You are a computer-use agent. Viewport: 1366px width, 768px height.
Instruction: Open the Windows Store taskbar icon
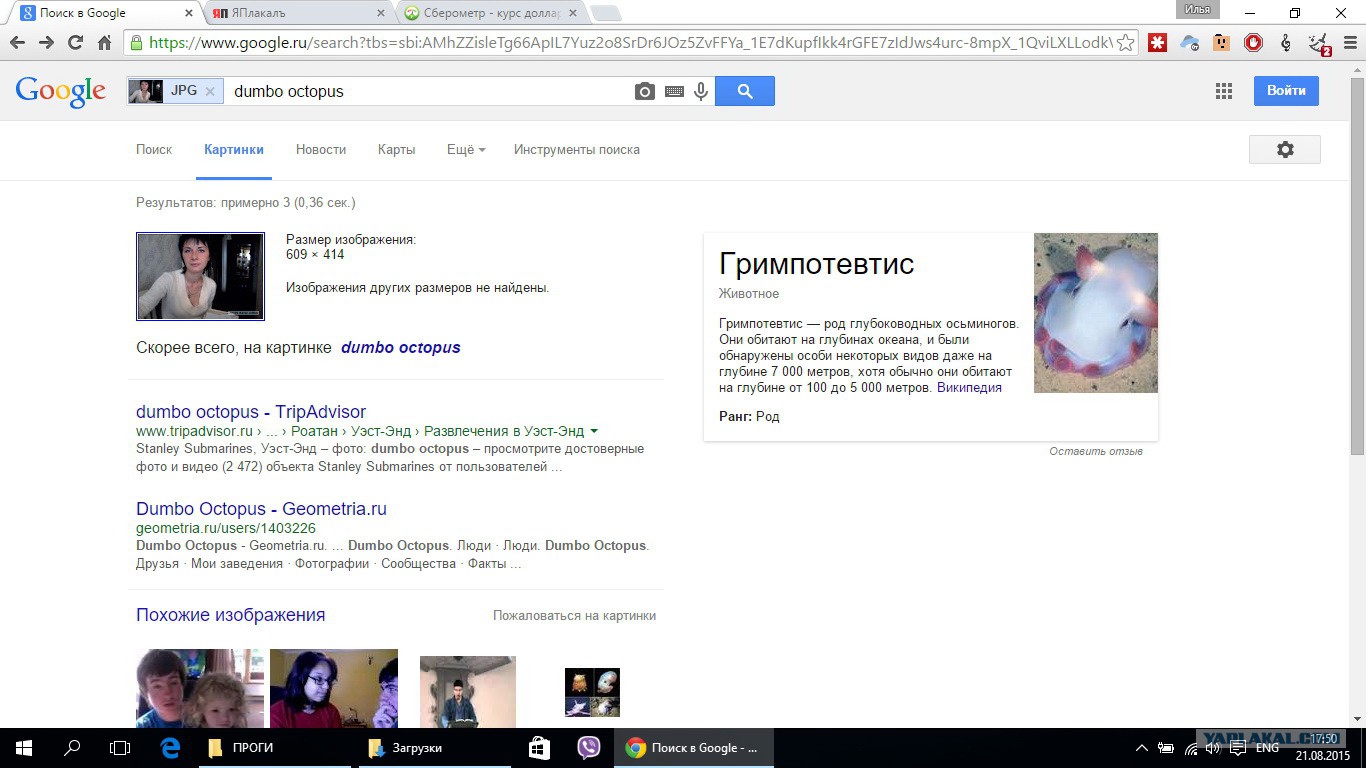(x=539, y=748)
